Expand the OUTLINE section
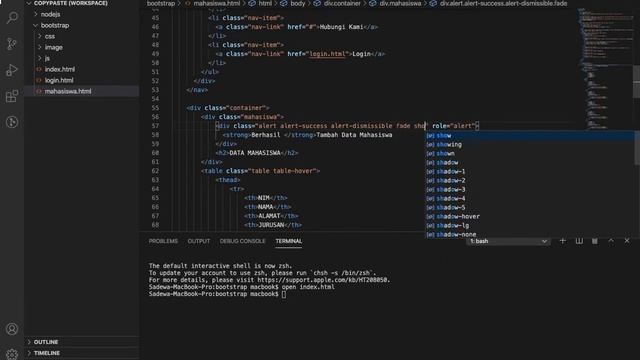Screen dimensions: 640x360 46,342
